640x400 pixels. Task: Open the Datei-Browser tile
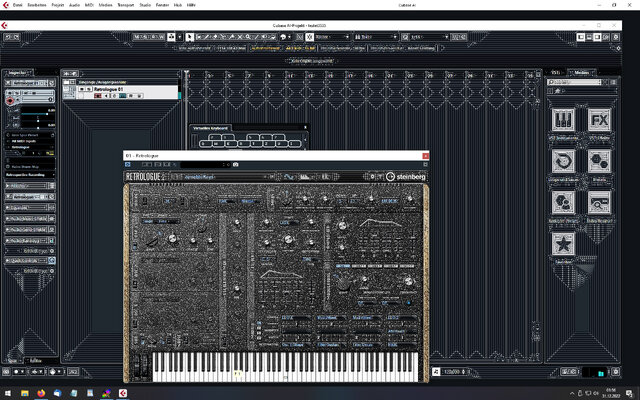pyautogui.click(x=599, y=202)
